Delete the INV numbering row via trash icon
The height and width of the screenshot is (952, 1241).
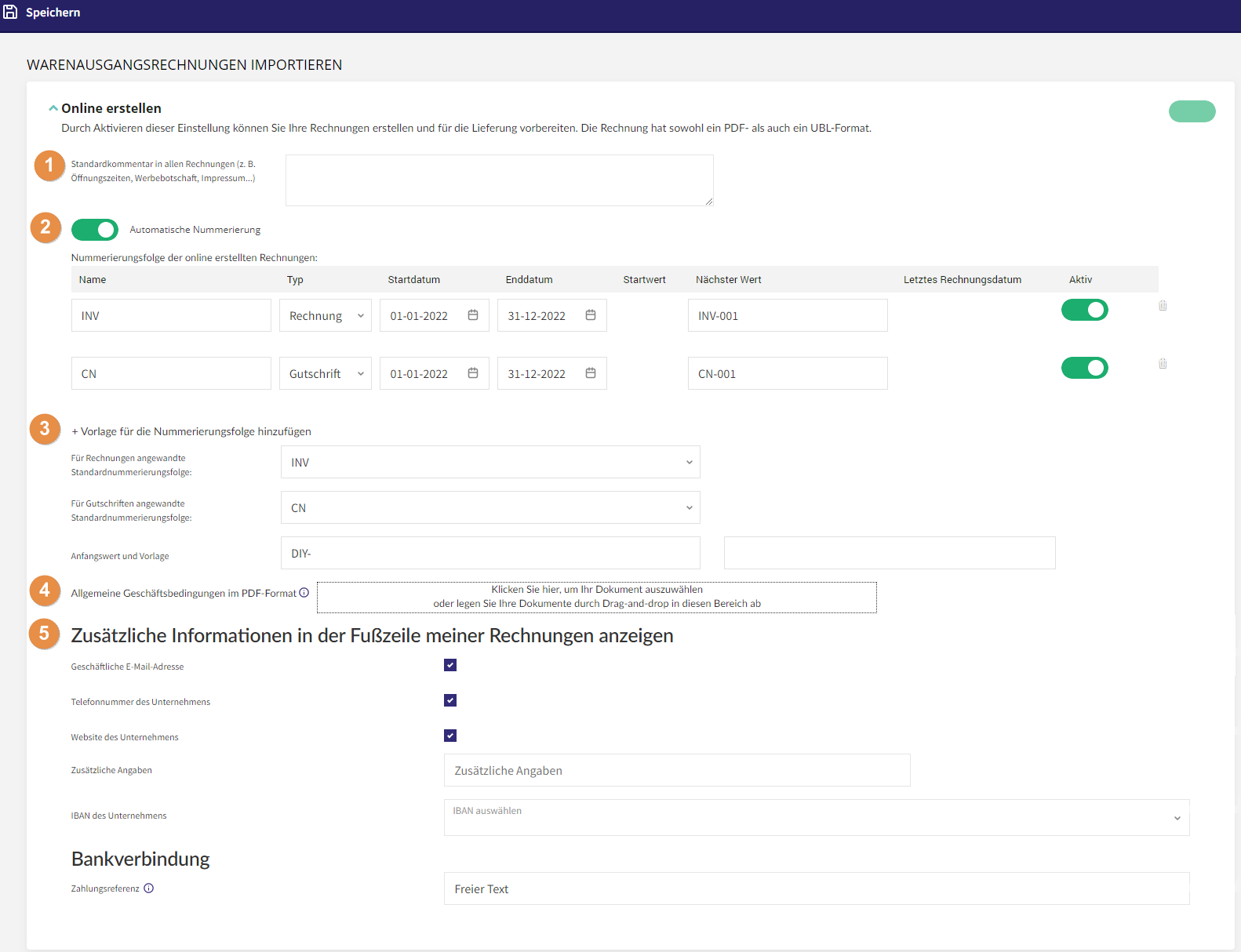(x=1163, y=306)
